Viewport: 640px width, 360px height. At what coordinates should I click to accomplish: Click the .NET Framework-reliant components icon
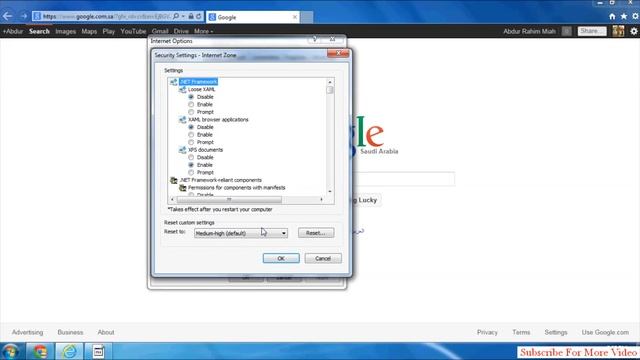coord(173,180)
